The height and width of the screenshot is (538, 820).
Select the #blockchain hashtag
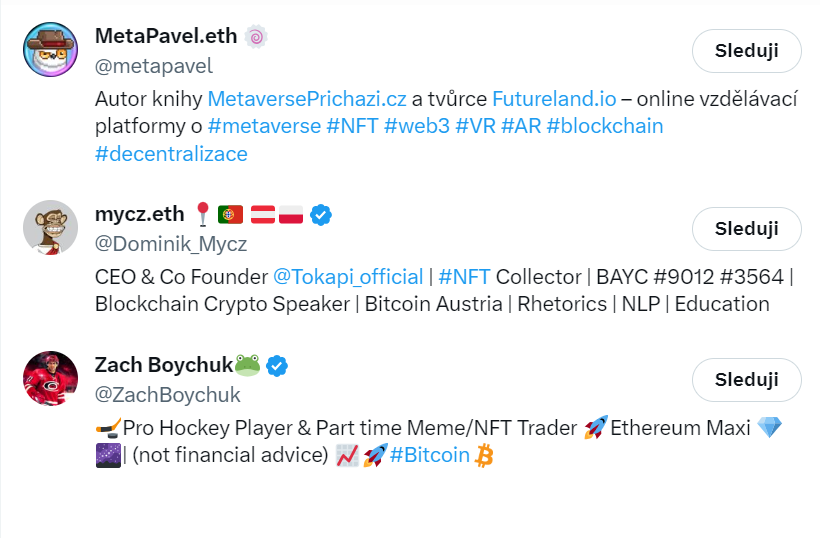click(604, 127)
